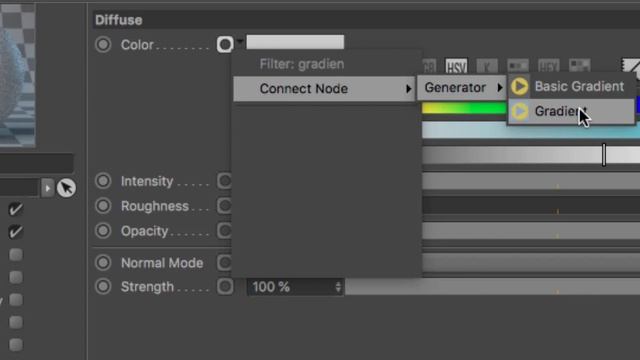This screenshot has height=360, width=640.
Task: Click the Intensity node connector icon
Action: [224, 181]
